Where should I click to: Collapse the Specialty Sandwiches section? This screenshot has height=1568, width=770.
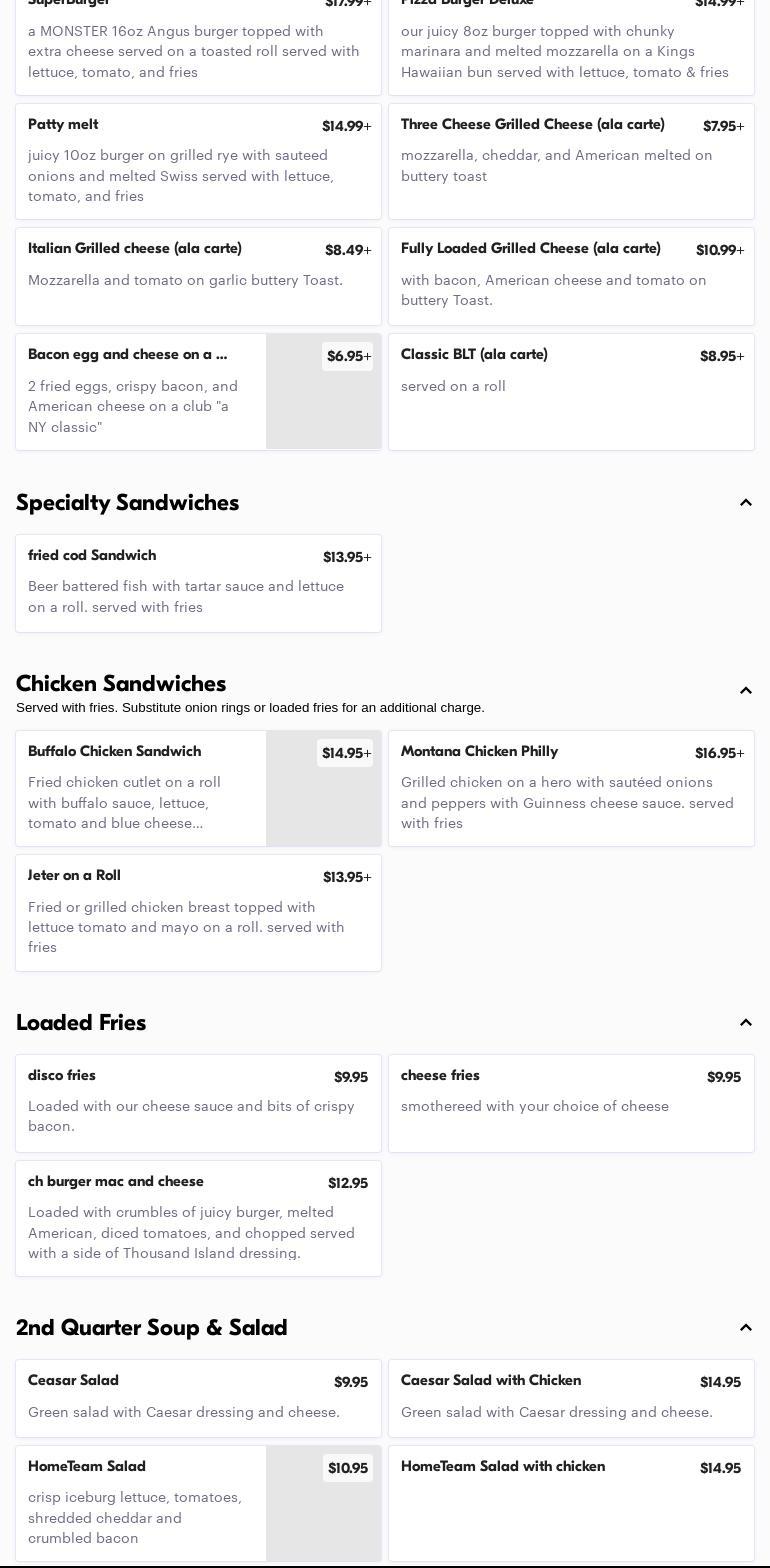[x=745, y=503]
